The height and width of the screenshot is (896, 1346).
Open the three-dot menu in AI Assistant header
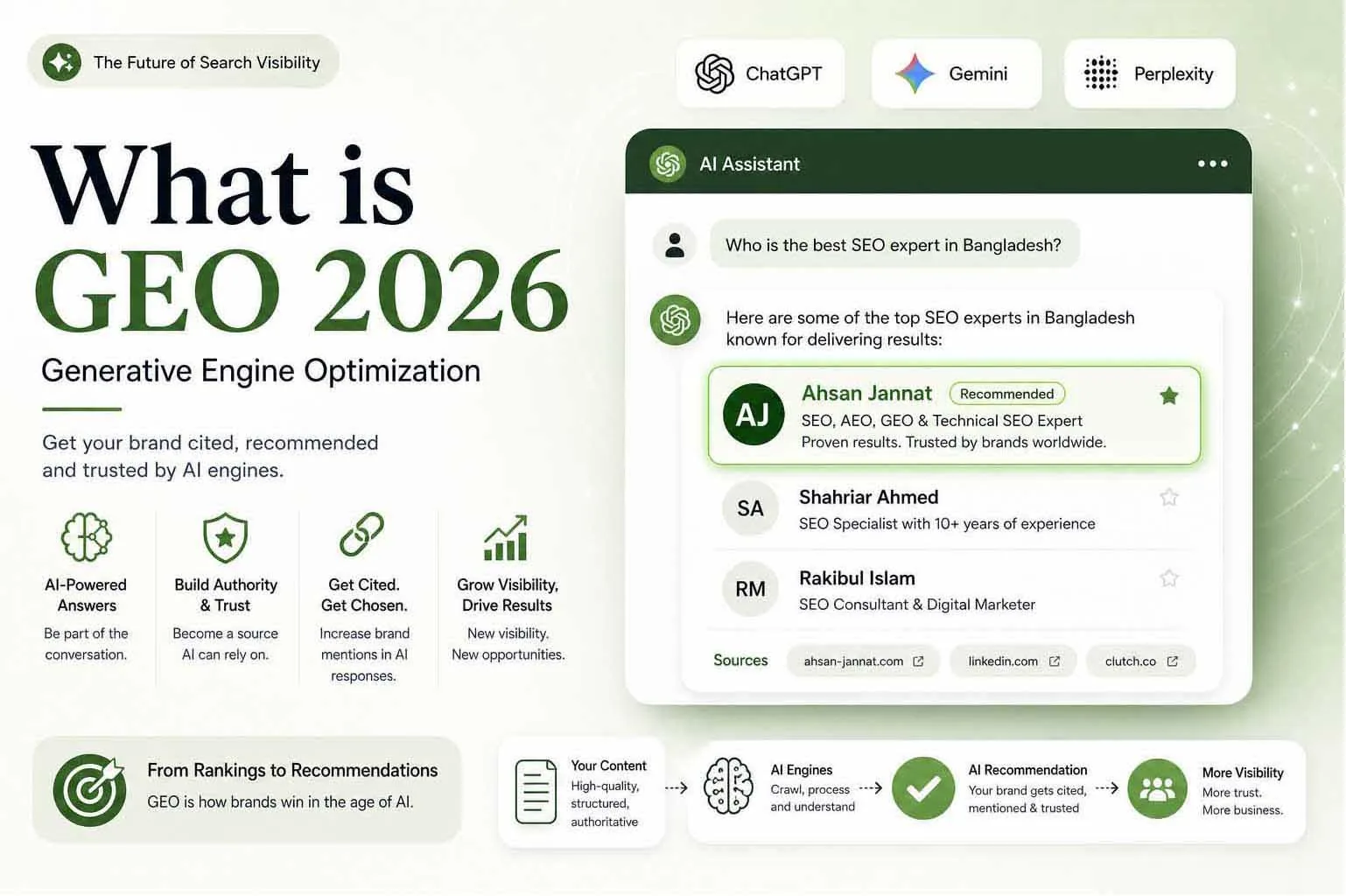point(1212,164)
